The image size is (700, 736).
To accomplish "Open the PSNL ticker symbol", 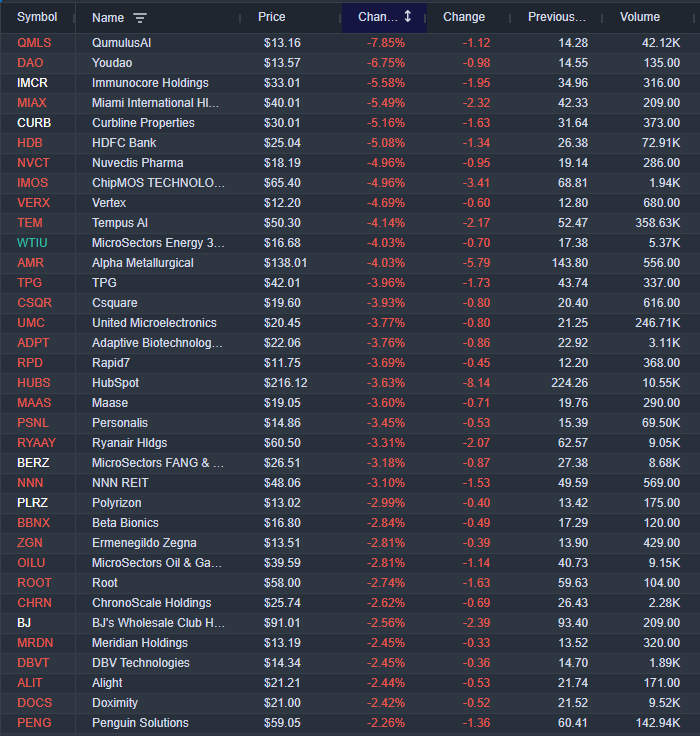I will pyautogui.click(x=33, y=423).
